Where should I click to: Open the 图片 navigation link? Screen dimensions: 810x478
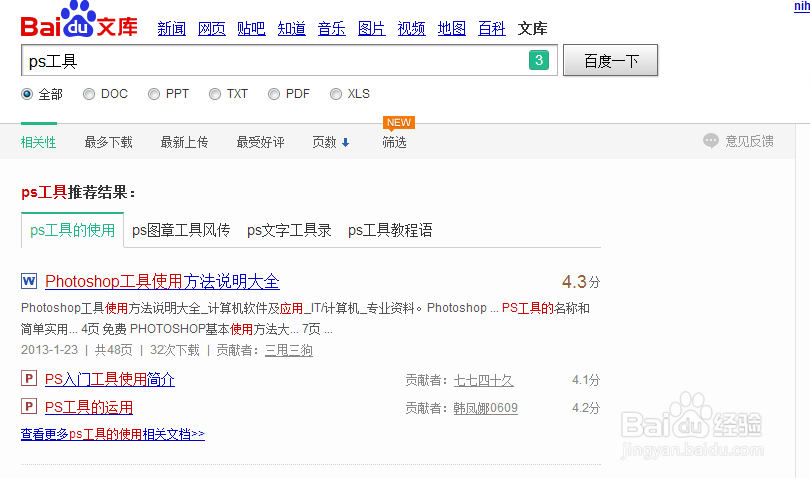tap(372, 28)
